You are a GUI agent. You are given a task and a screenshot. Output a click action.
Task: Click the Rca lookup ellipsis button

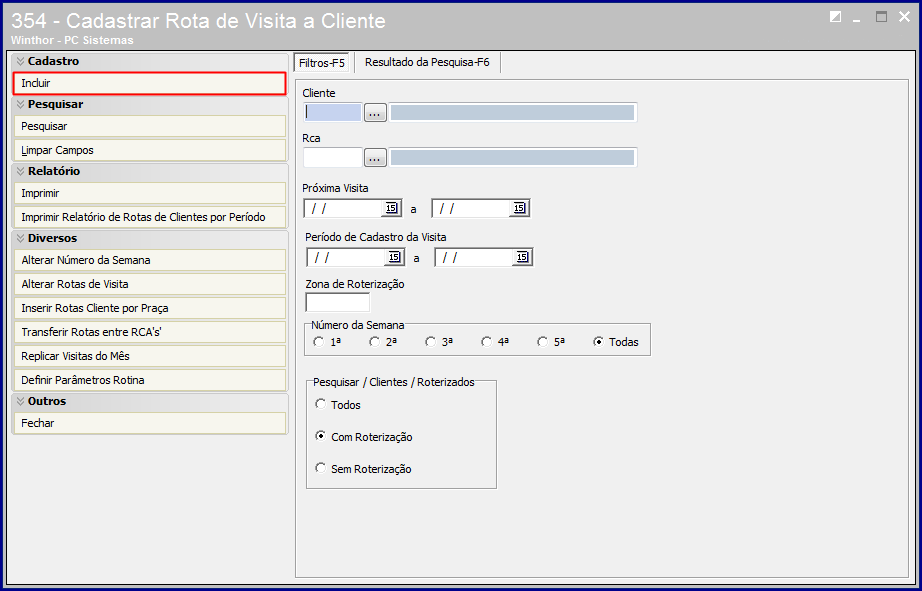[375, 158]
